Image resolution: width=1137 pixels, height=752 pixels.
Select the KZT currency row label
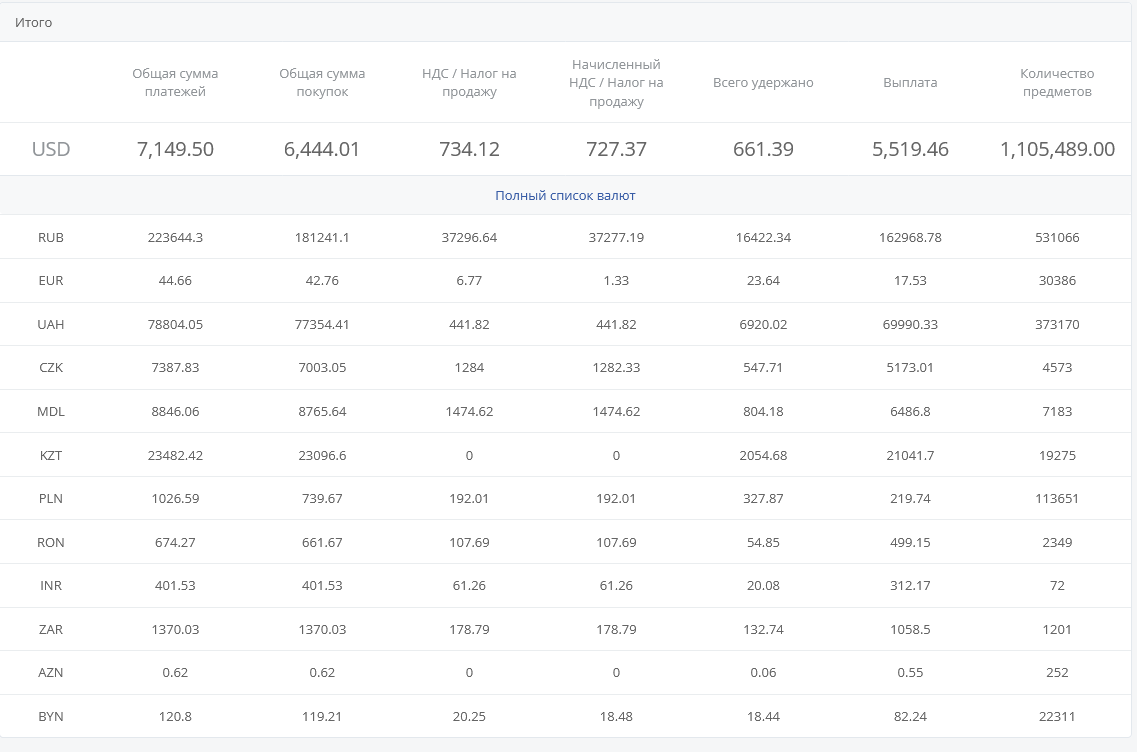(51, 455)
